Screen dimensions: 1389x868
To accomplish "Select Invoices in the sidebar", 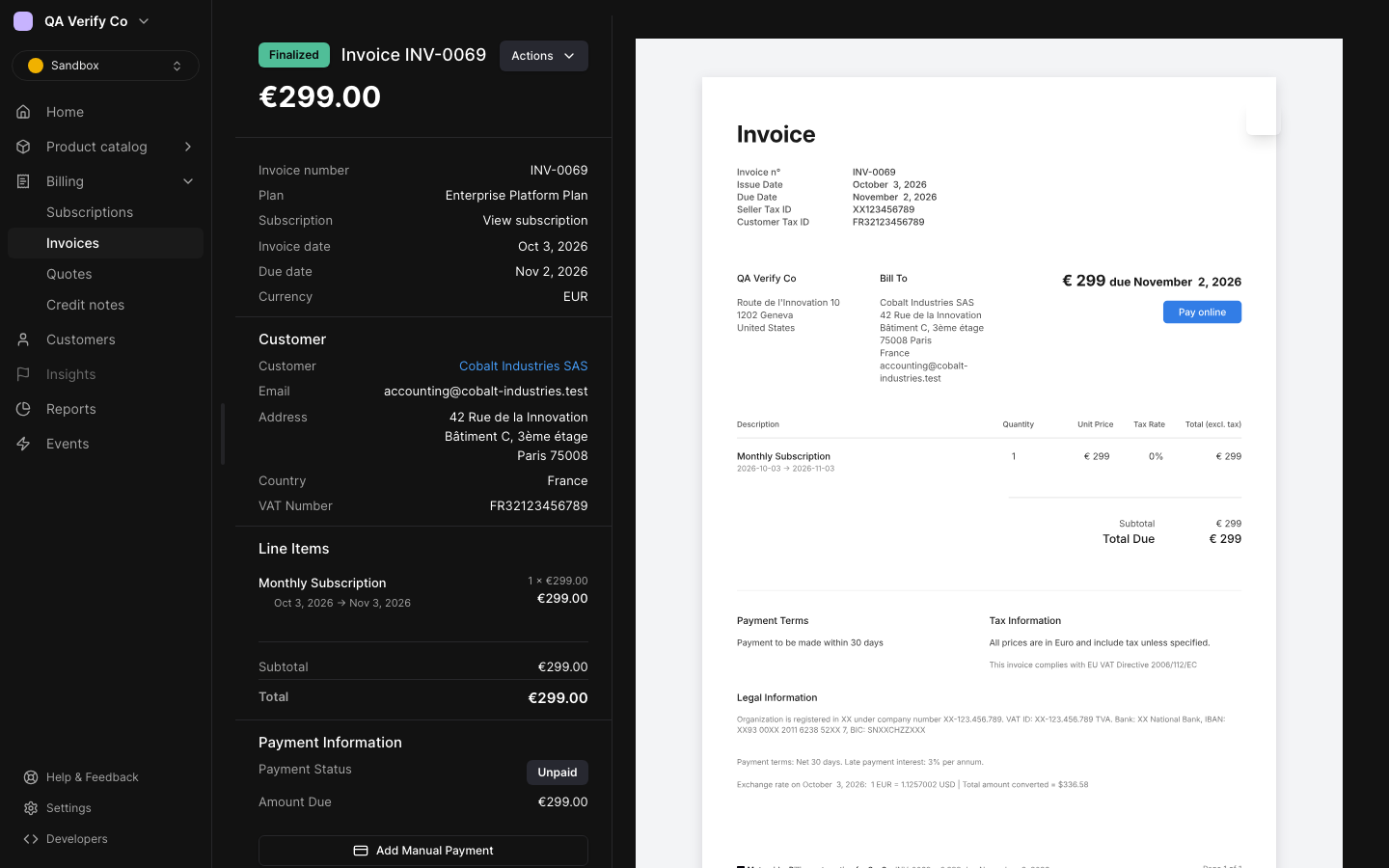I will (105, 243).
